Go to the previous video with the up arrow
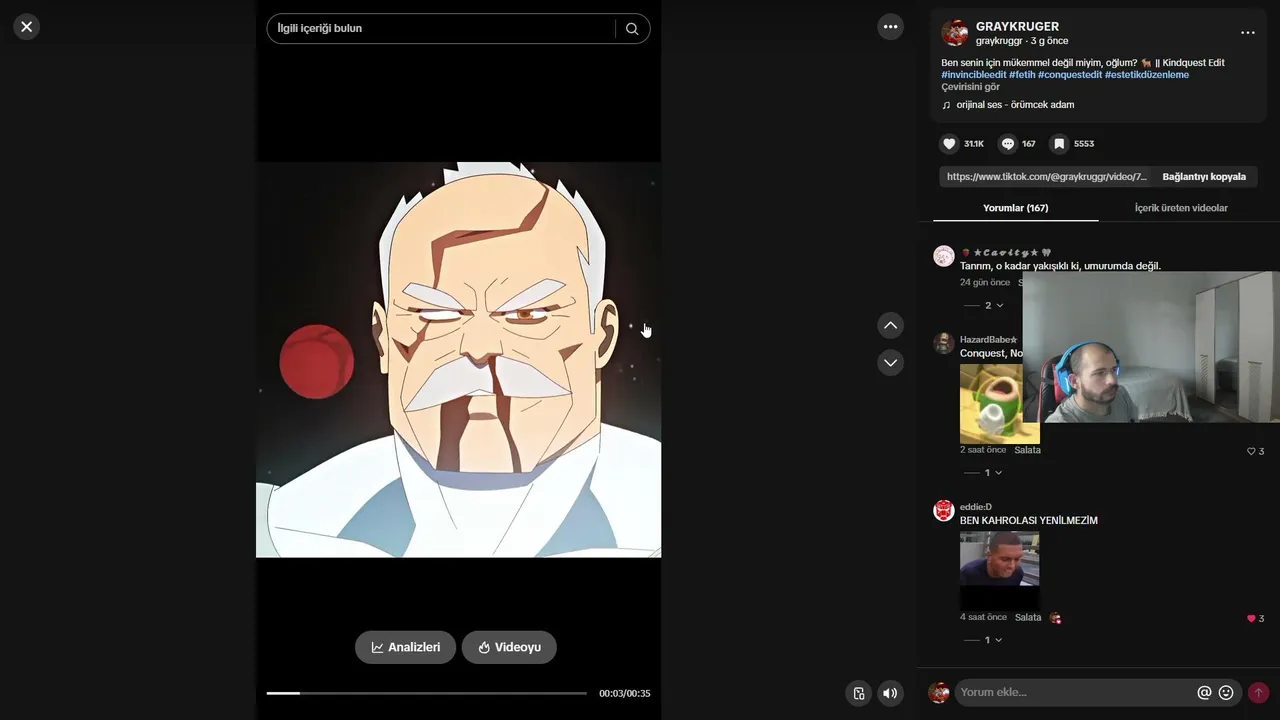The height and width of the screenshot is (720, 1280). click(x=891, y=325)
